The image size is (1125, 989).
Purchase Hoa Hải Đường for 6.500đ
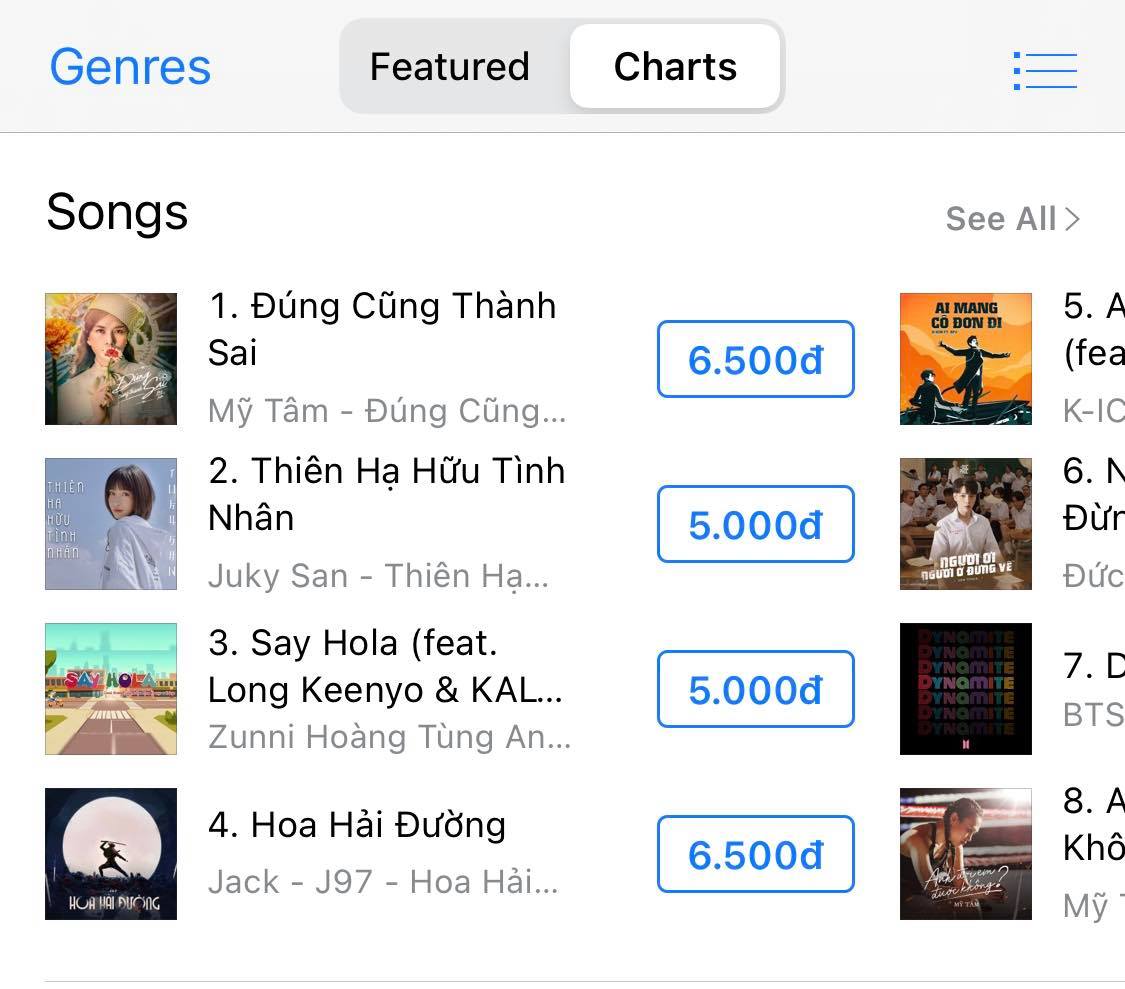point(755,855)
